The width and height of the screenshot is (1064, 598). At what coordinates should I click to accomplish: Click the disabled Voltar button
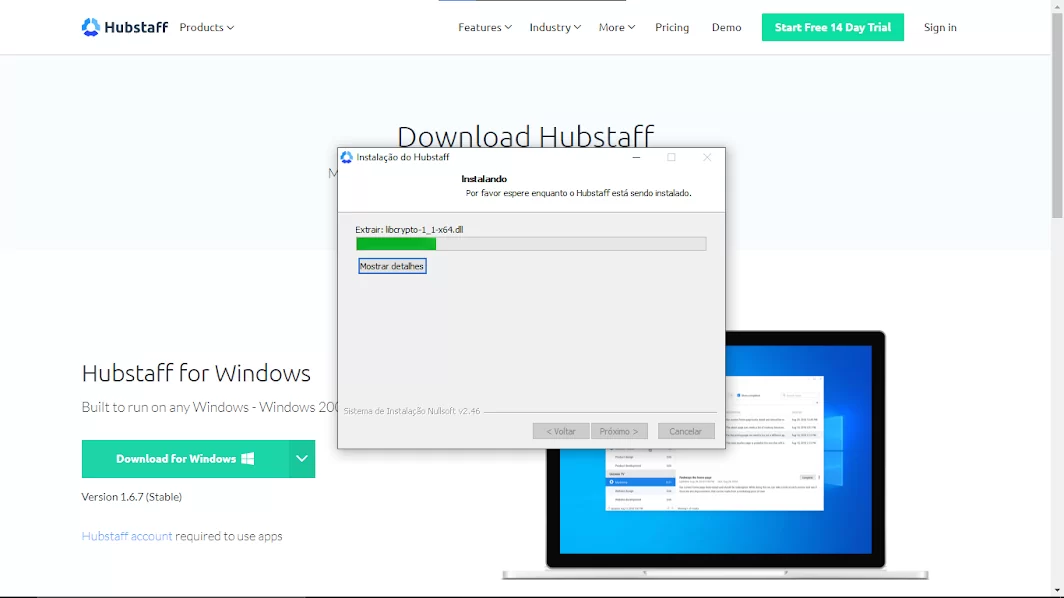(560, 431)
